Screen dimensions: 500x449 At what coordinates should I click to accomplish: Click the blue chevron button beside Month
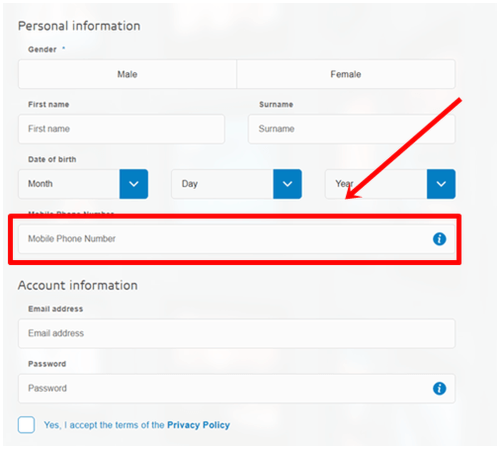134,184
